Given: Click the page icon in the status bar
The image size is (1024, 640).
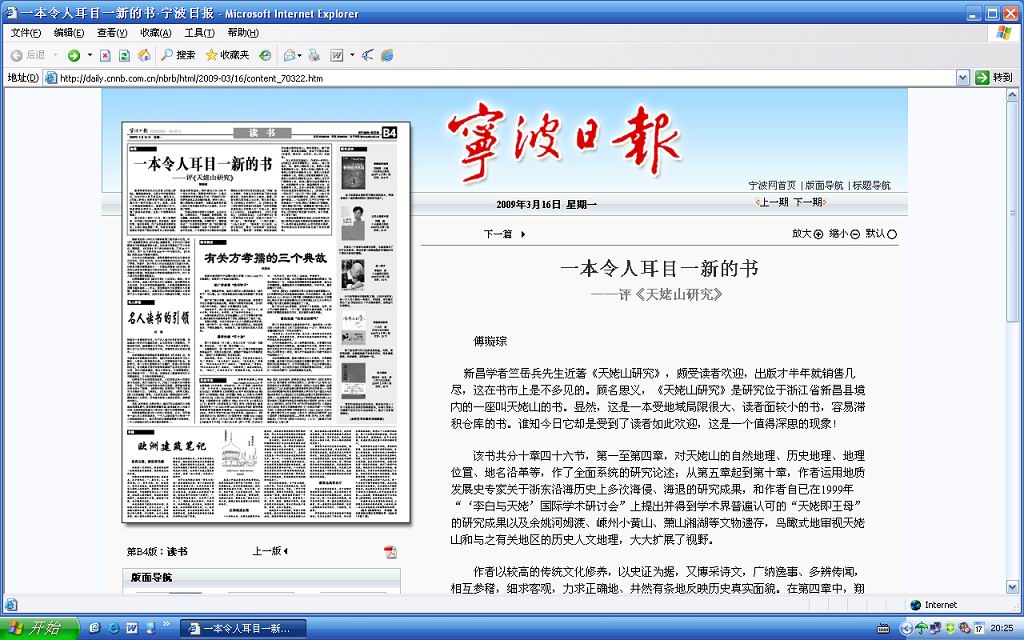Looking at the screenshot, I should tap(10, 605).
